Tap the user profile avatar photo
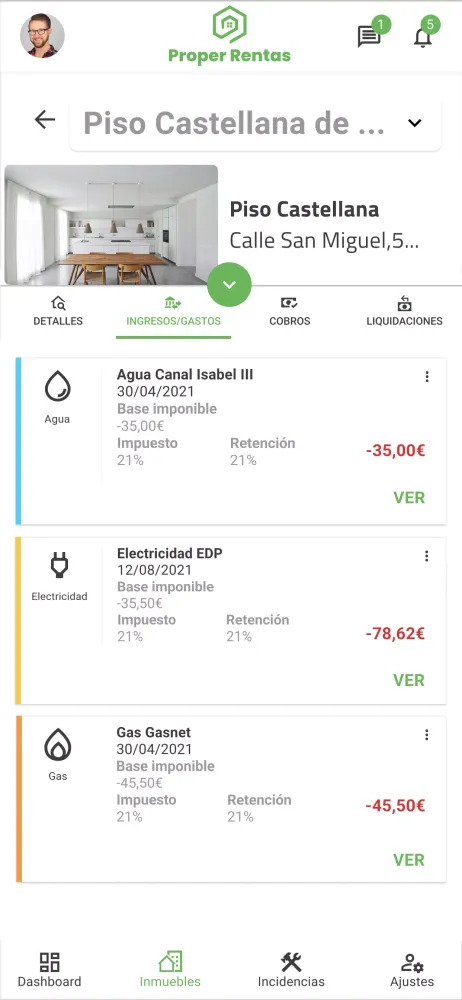Viewport: 462px width, 1000px height. pos(43,36)
